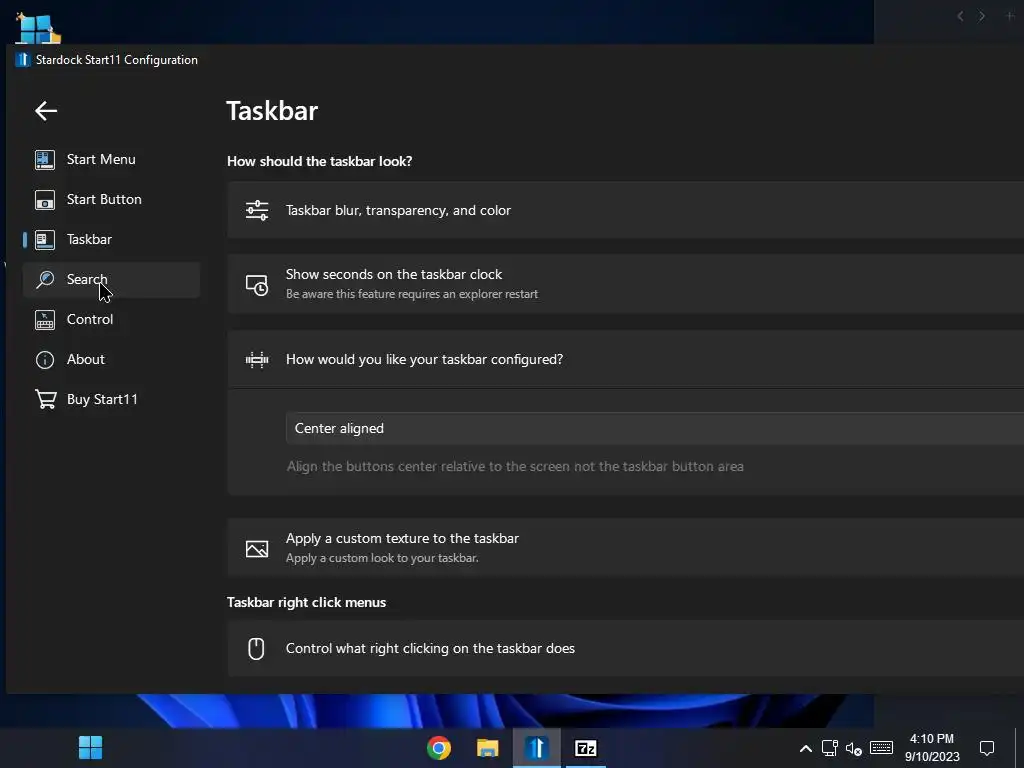
Task: Open Show seconds on the taskbar clock
Action: coord(626,284)
